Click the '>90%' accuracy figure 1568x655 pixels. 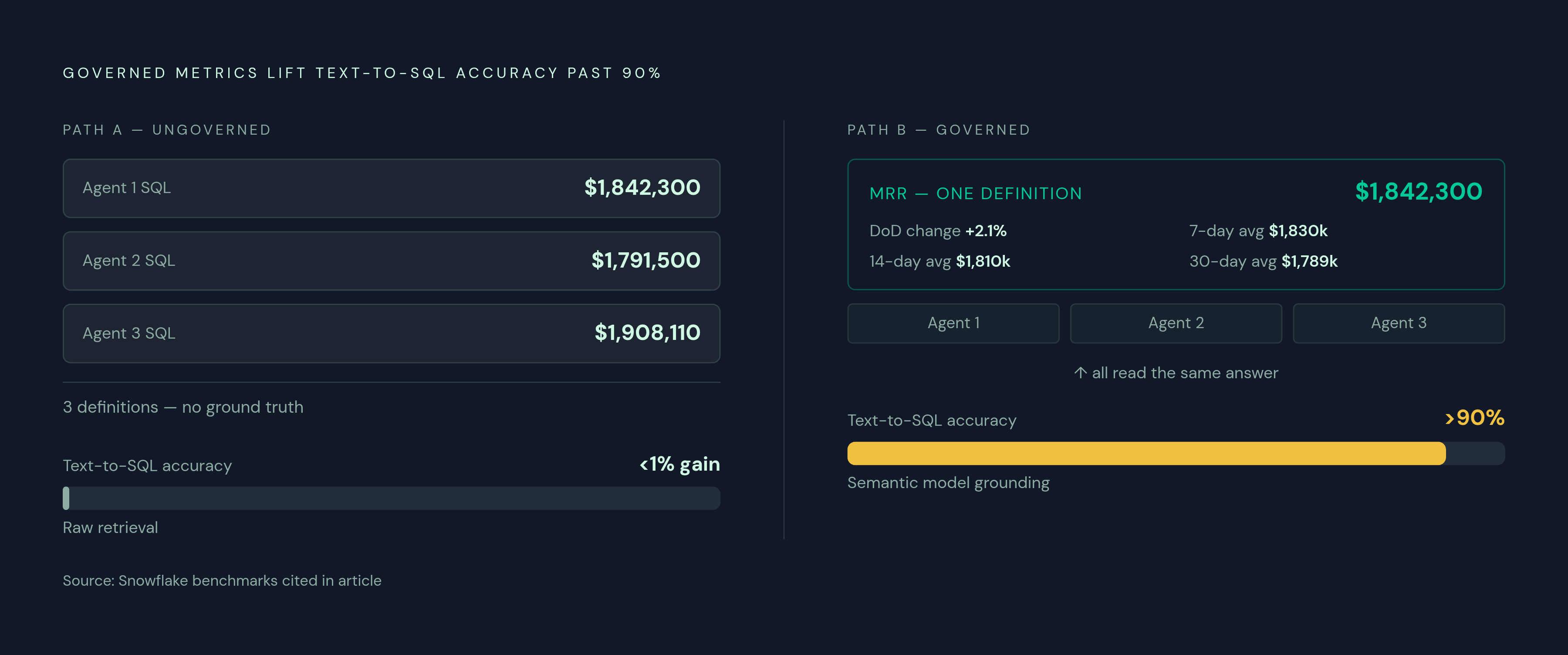click(1474, 418)
